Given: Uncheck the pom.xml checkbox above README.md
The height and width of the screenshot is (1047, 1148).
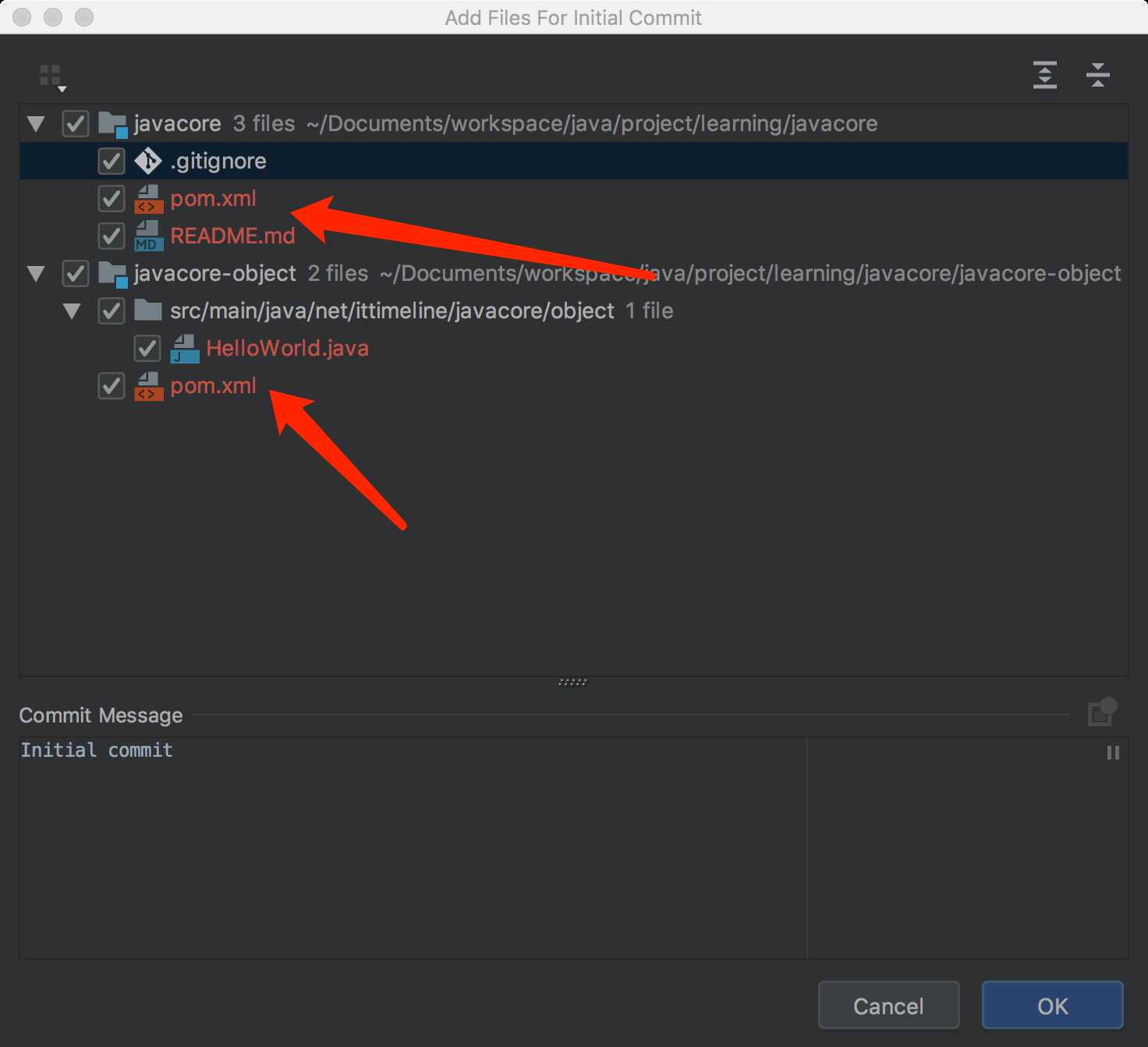Looking at the screenshot, I should click(112, 199).
